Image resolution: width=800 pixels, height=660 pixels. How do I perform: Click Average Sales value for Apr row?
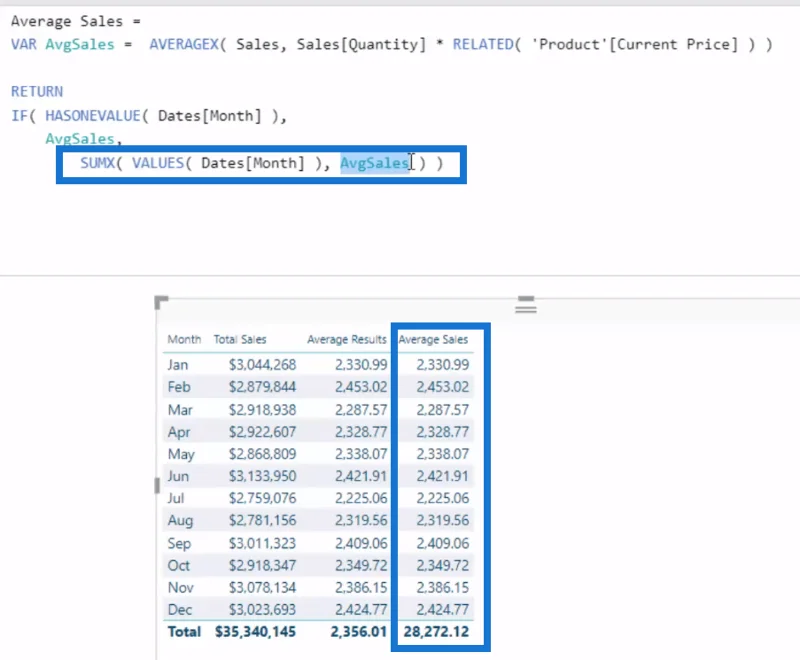(x=442, y=432)
